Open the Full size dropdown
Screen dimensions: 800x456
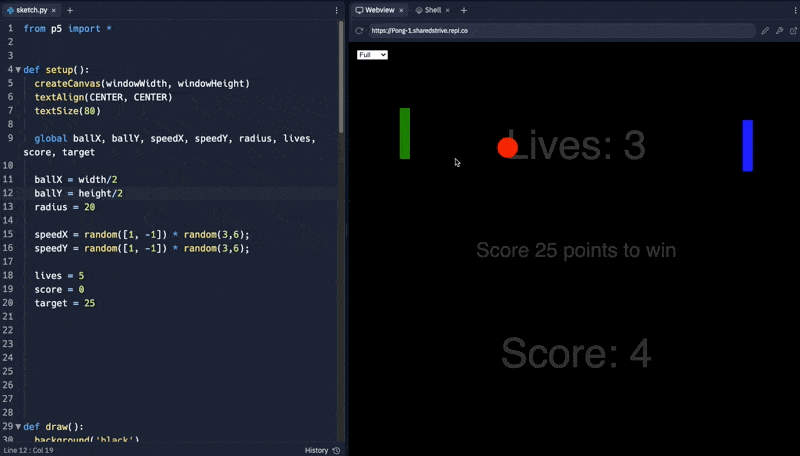pos(372,55)
